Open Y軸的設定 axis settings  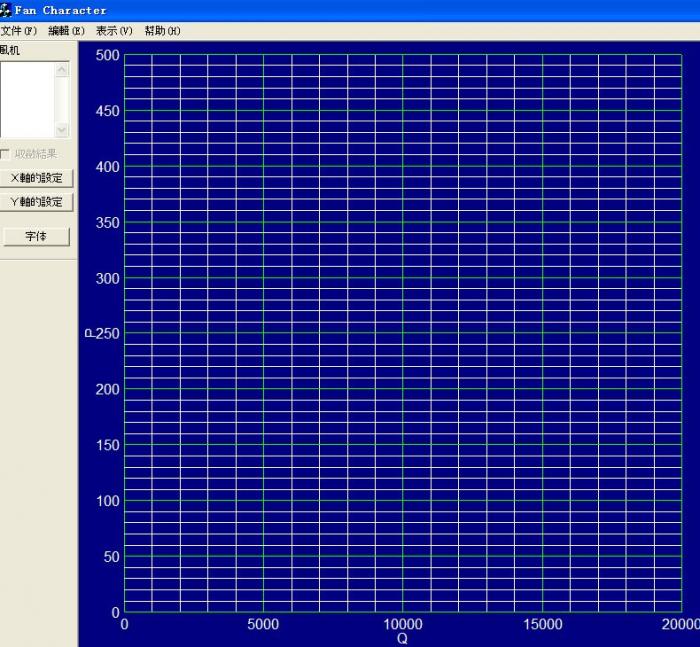[x=36, y=202]
